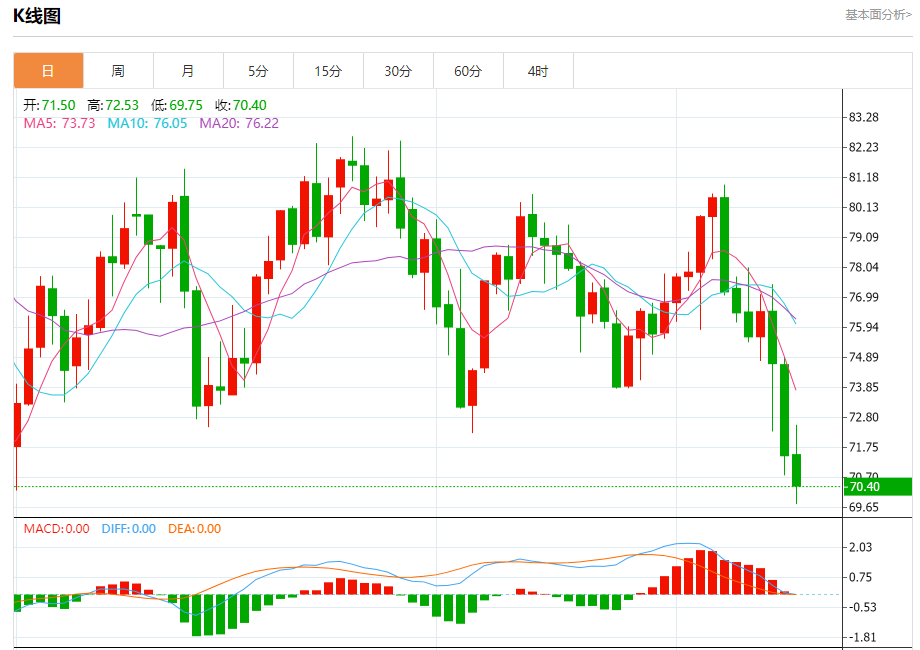This screenshot has height=650, width=920.
Task: Click the 低:69.75 low price value
Action: point(177,105)
